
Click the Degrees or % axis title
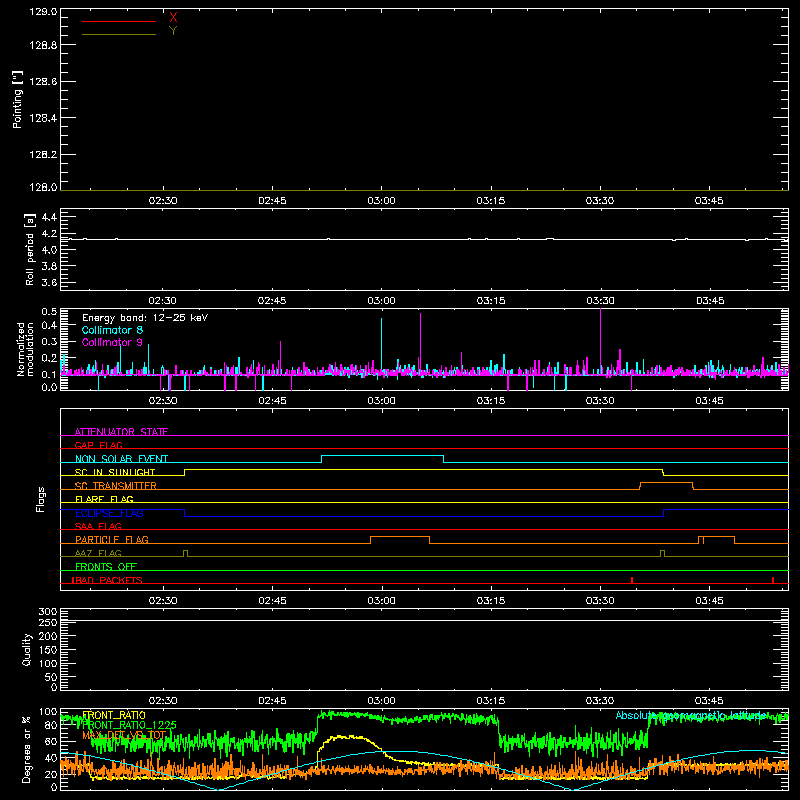[26, 749]
